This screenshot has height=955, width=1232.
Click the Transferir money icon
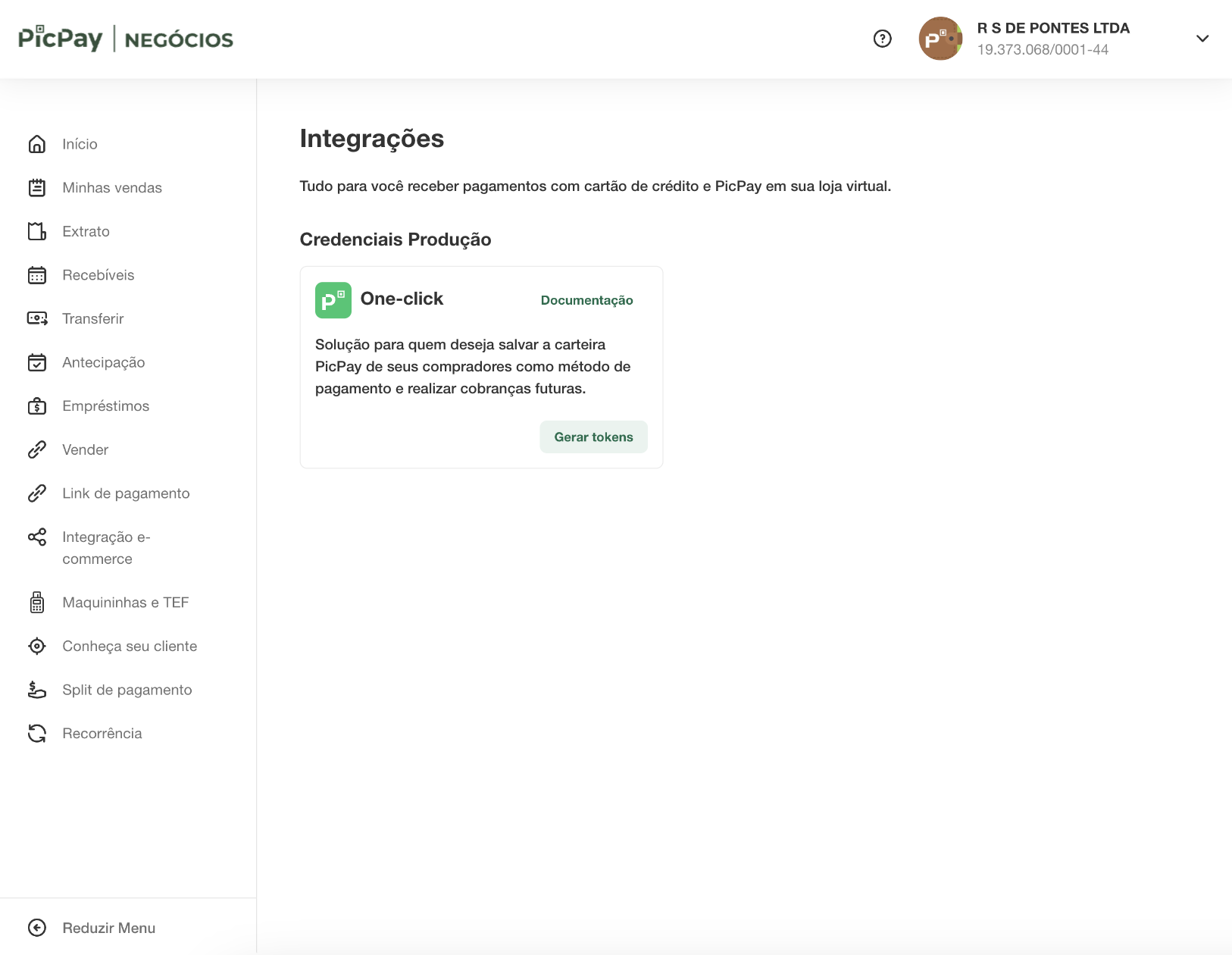(x=37, y=318)
